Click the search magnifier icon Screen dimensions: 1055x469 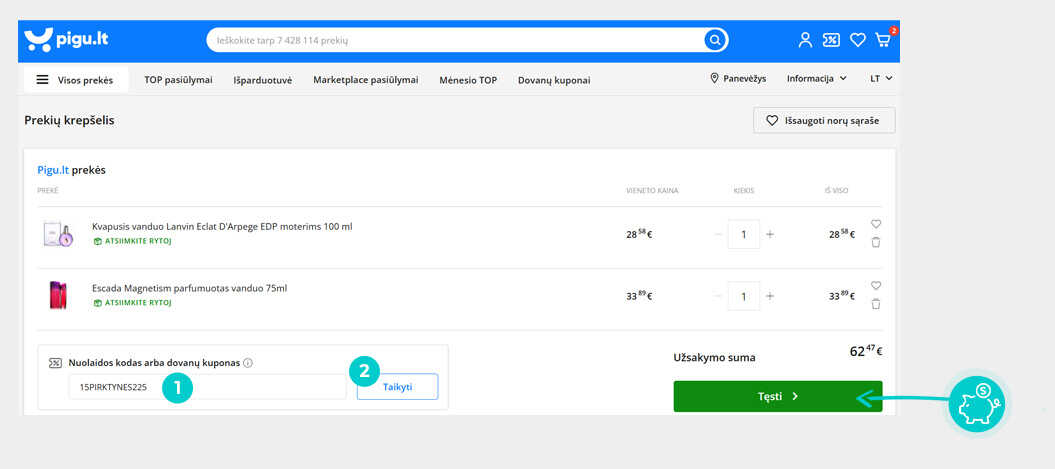click(x=715, y=40)
